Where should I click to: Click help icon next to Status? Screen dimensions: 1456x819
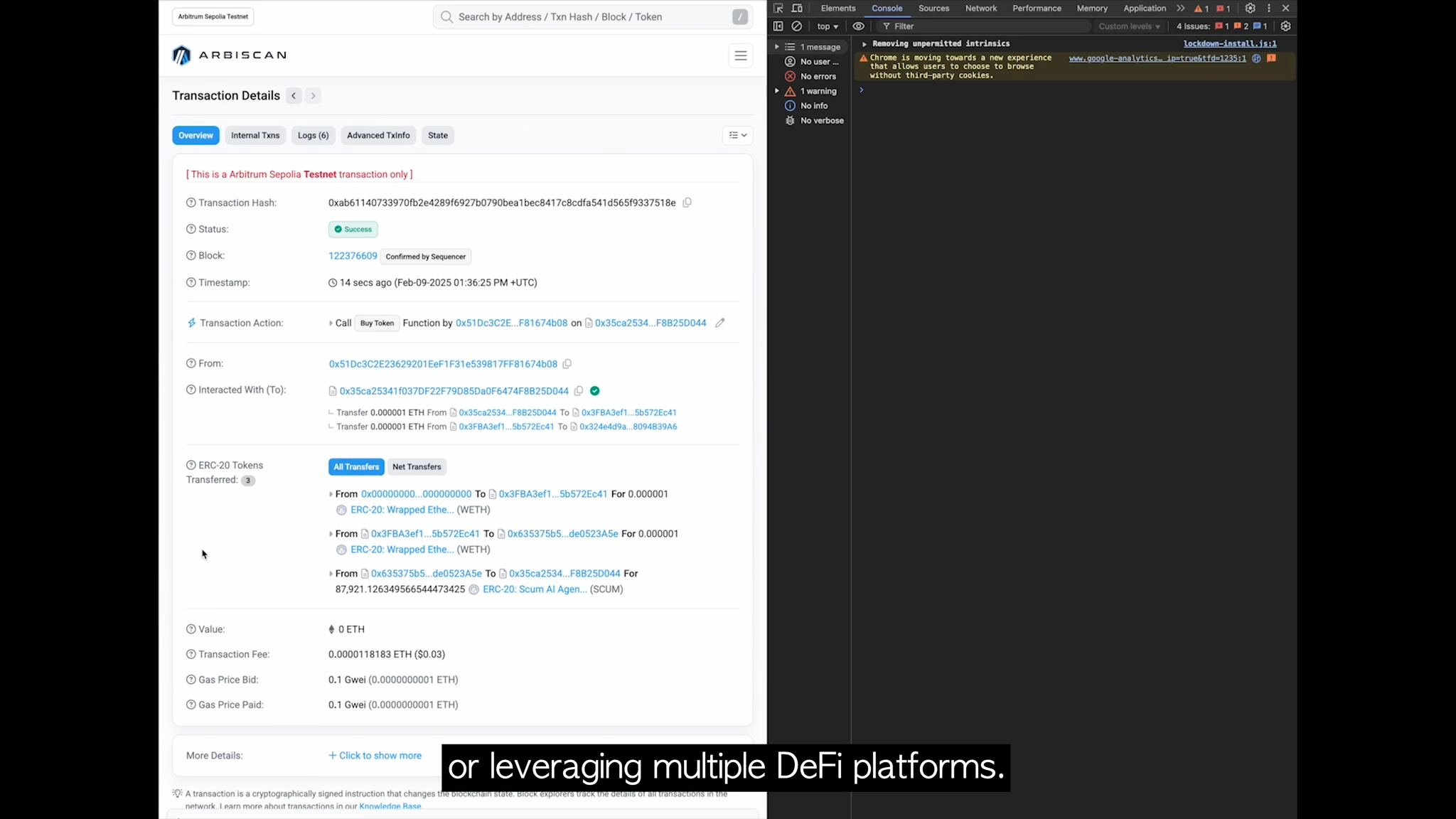pos(191,229)
